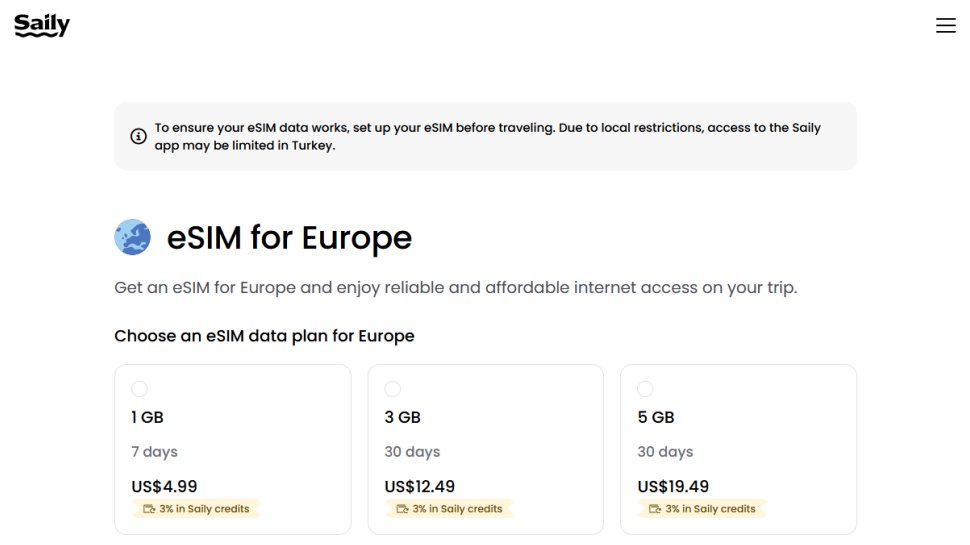Click the US$4.99 price
Screen dimensions: 970x545
(x=164, y=487)
